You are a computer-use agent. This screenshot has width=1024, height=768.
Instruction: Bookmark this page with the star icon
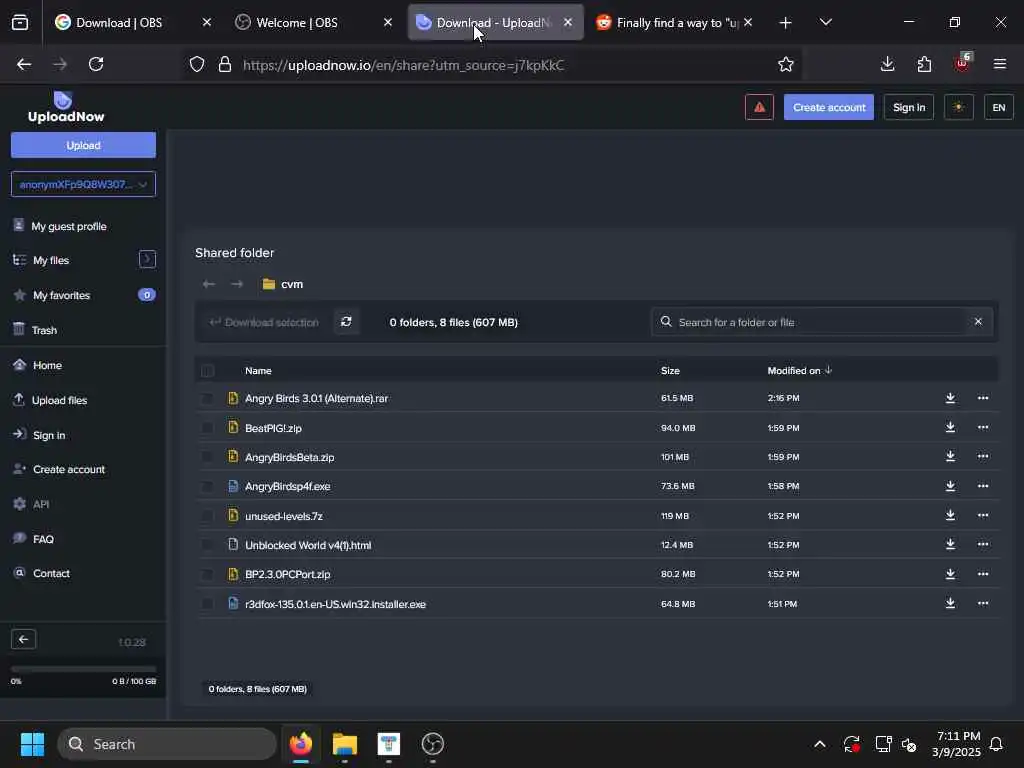coord(786,64)
